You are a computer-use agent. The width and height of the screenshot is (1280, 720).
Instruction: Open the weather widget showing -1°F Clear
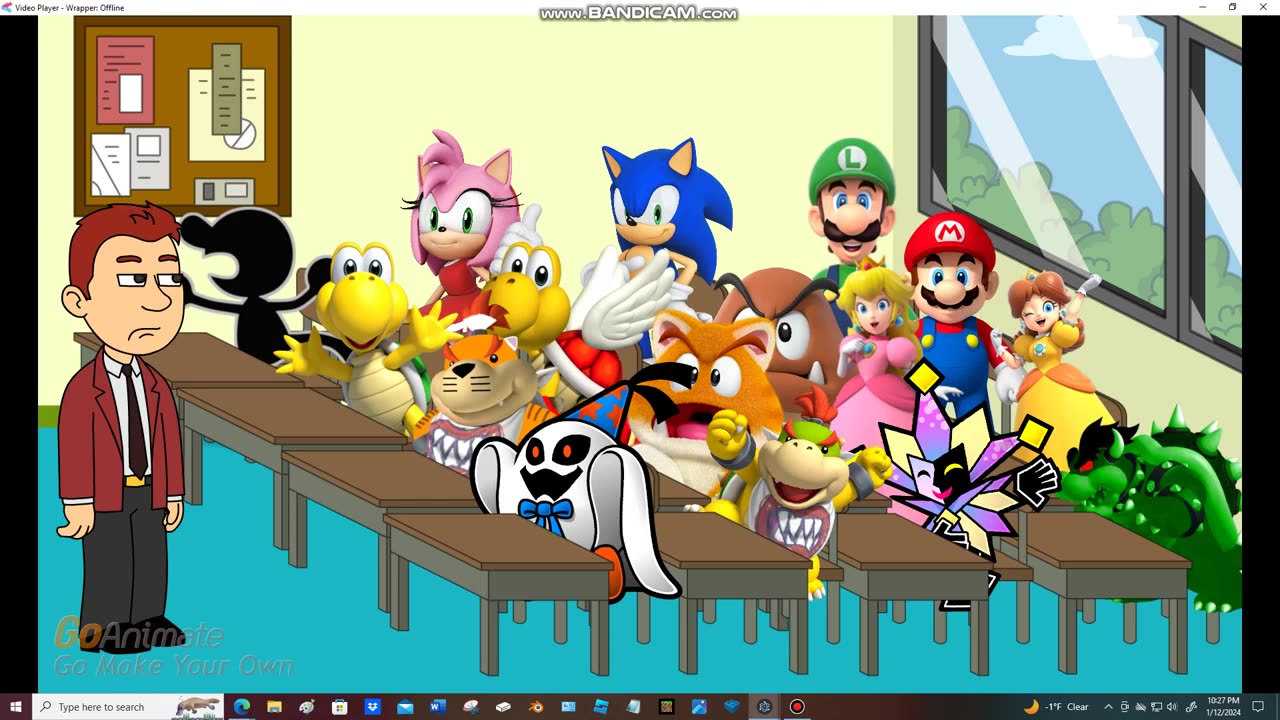pyautogui.click(x=1056, y=707)
